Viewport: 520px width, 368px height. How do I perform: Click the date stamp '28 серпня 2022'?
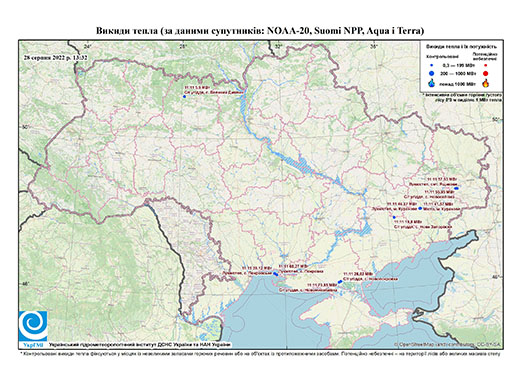point(56,57)
